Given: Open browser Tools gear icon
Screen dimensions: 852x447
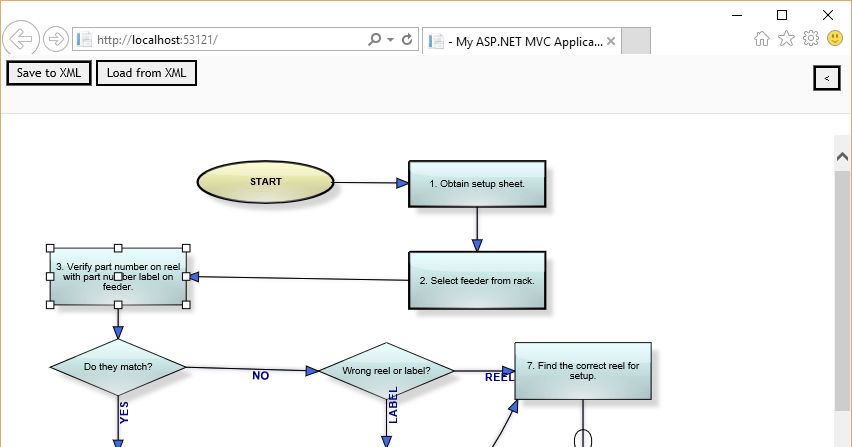Looking at the screenshot, I should pyautogui.click(x=811, y=39).
